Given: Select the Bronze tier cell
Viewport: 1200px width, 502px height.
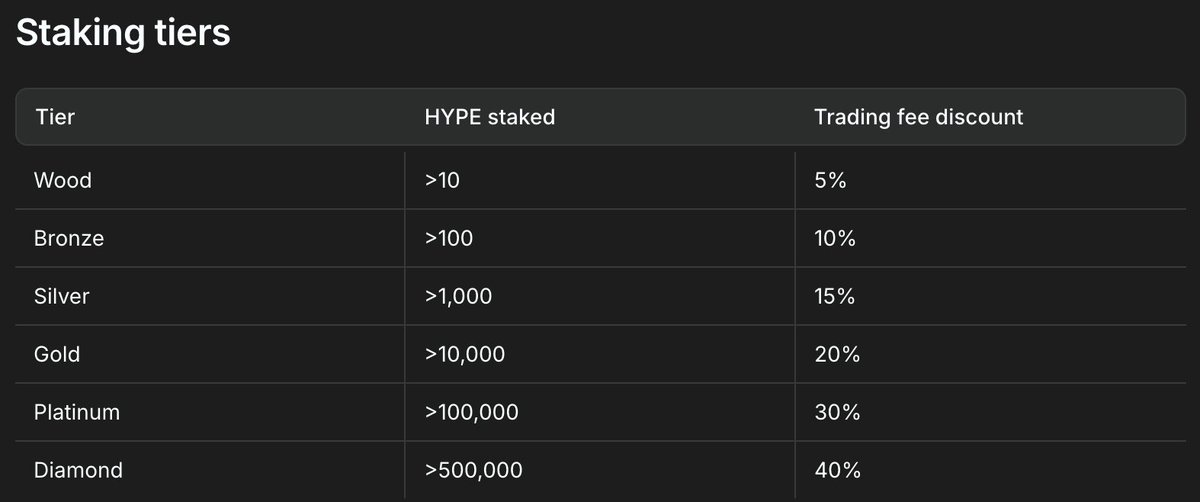Looking at the screenshot, I should 69,239.
